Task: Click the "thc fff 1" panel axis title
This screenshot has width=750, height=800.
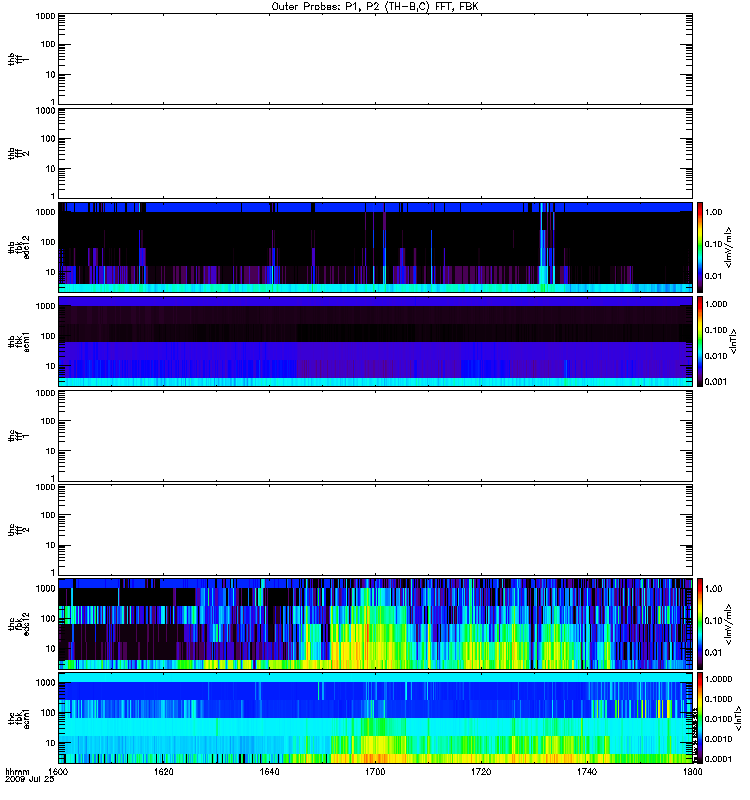Action: tap(19, 436)
